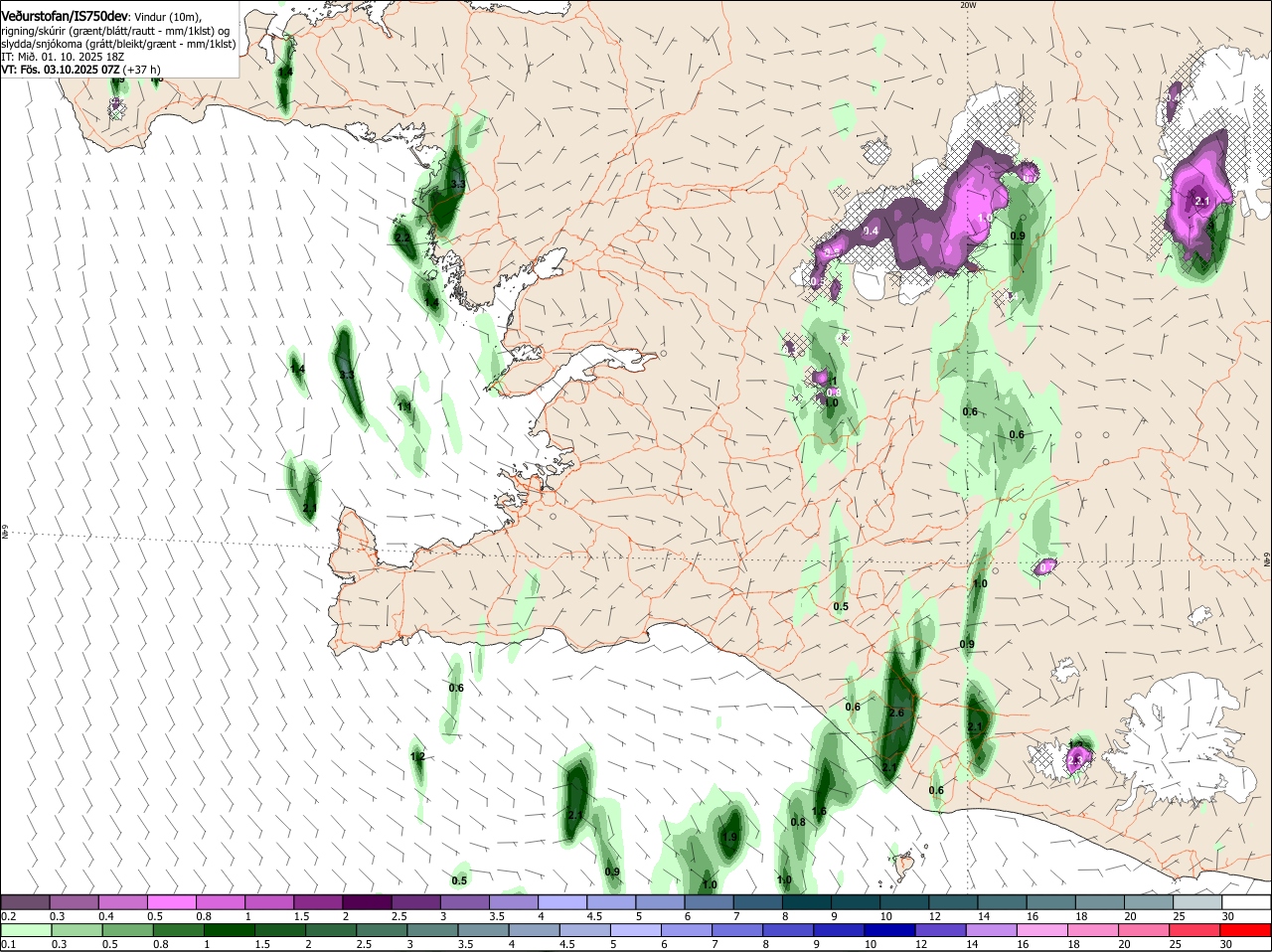Click the snow scale swatch from 14 to 16
Viewport: 1272px width, 952px height.
coord(1002,902)
